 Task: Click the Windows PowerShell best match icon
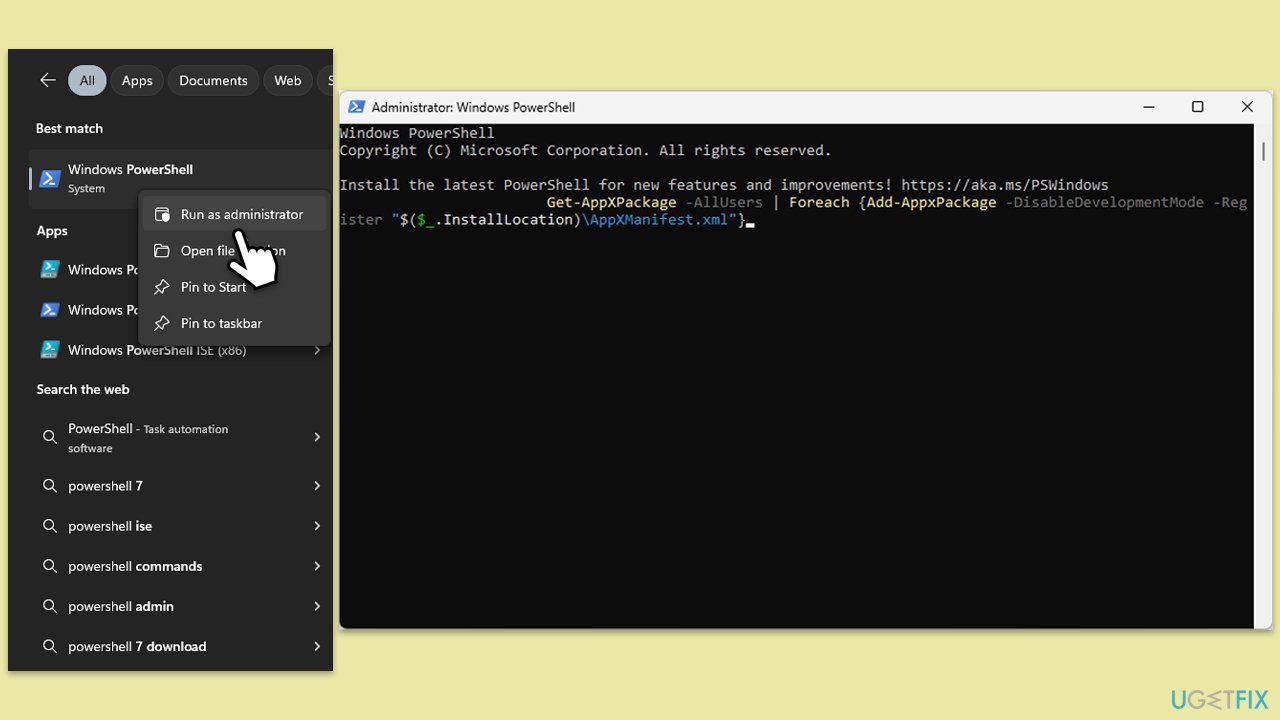tap(50, 178)
